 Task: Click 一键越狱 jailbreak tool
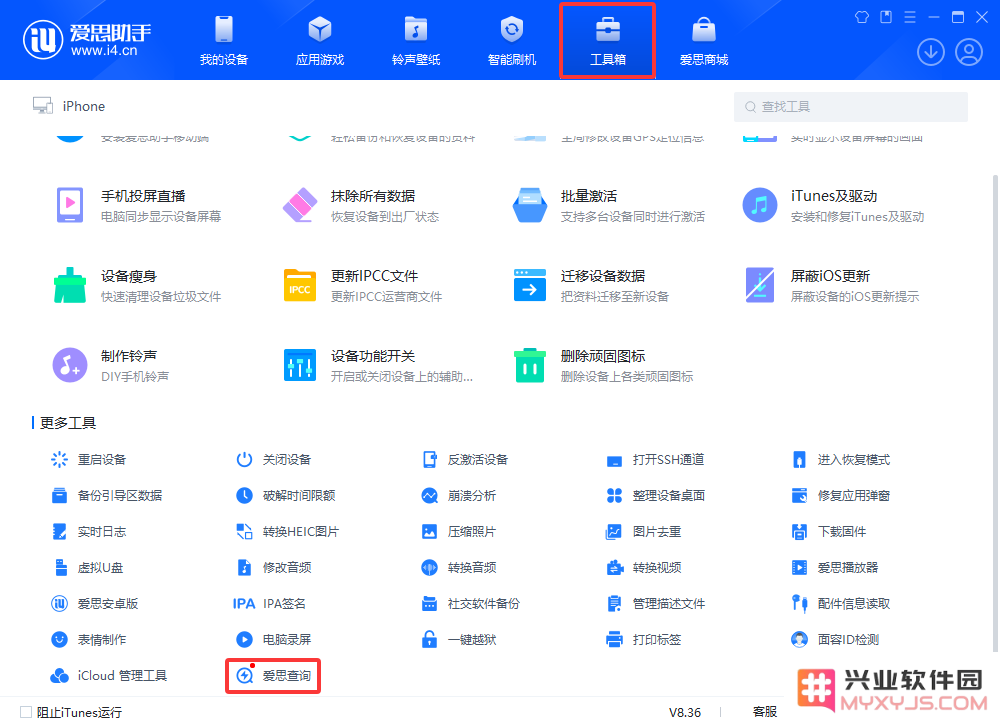pyautogui.click(x=459, y=639)
